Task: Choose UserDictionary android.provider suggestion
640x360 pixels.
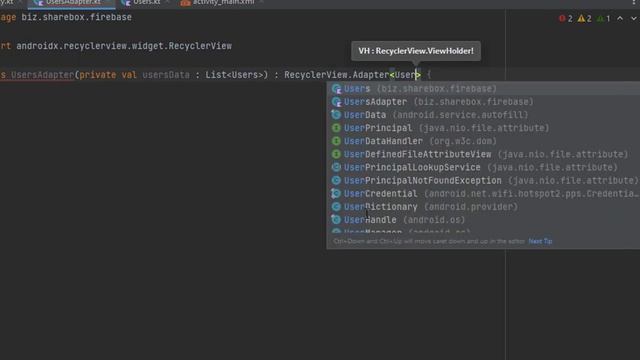Action: click(x=483, y=207)
